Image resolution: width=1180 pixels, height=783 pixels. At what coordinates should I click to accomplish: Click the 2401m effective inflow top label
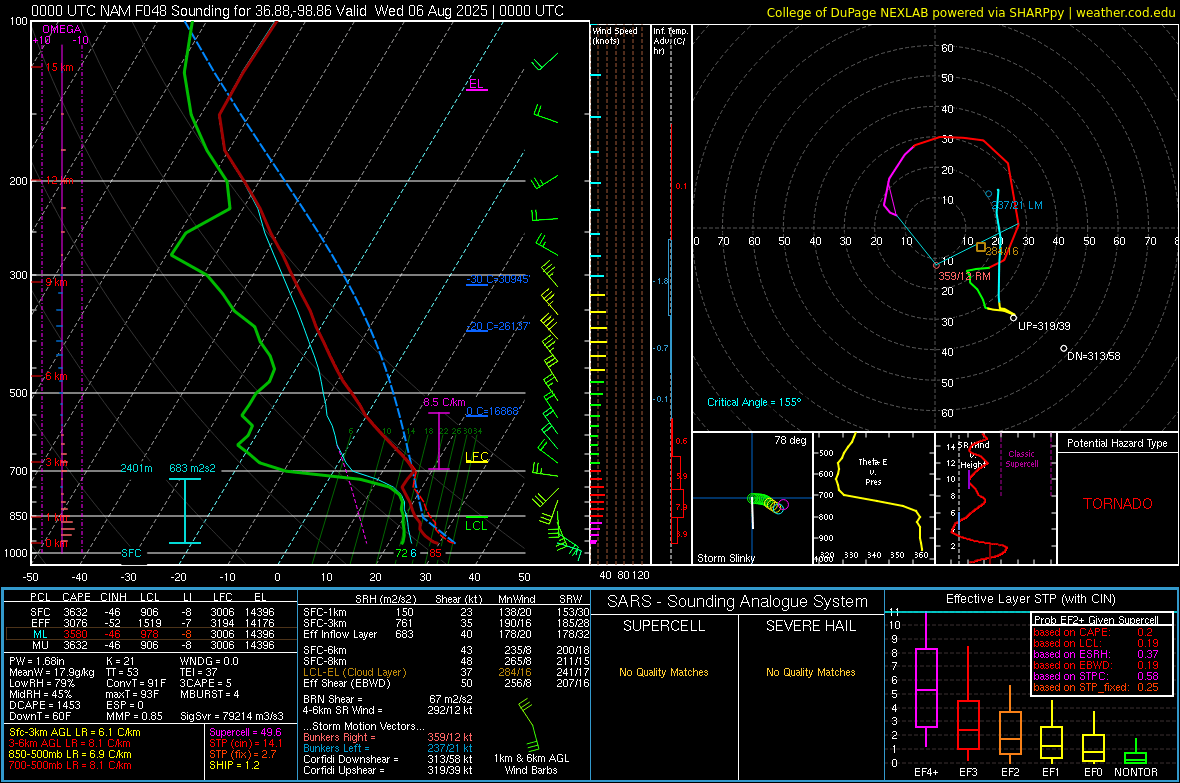pyautogui.click(x=136, y=468)
